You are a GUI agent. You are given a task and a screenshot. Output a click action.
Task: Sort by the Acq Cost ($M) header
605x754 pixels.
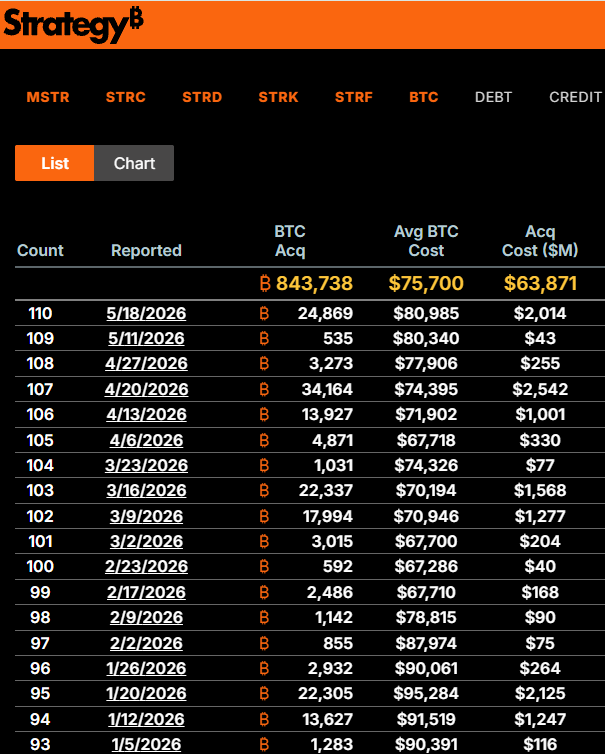tap(540, 241)
